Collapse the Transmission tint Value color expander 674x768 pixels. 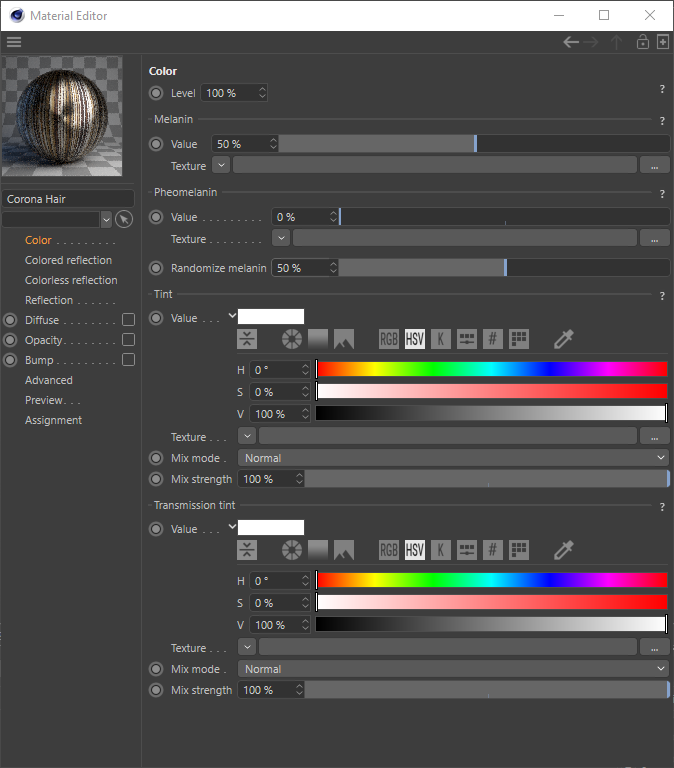(232, 527)
